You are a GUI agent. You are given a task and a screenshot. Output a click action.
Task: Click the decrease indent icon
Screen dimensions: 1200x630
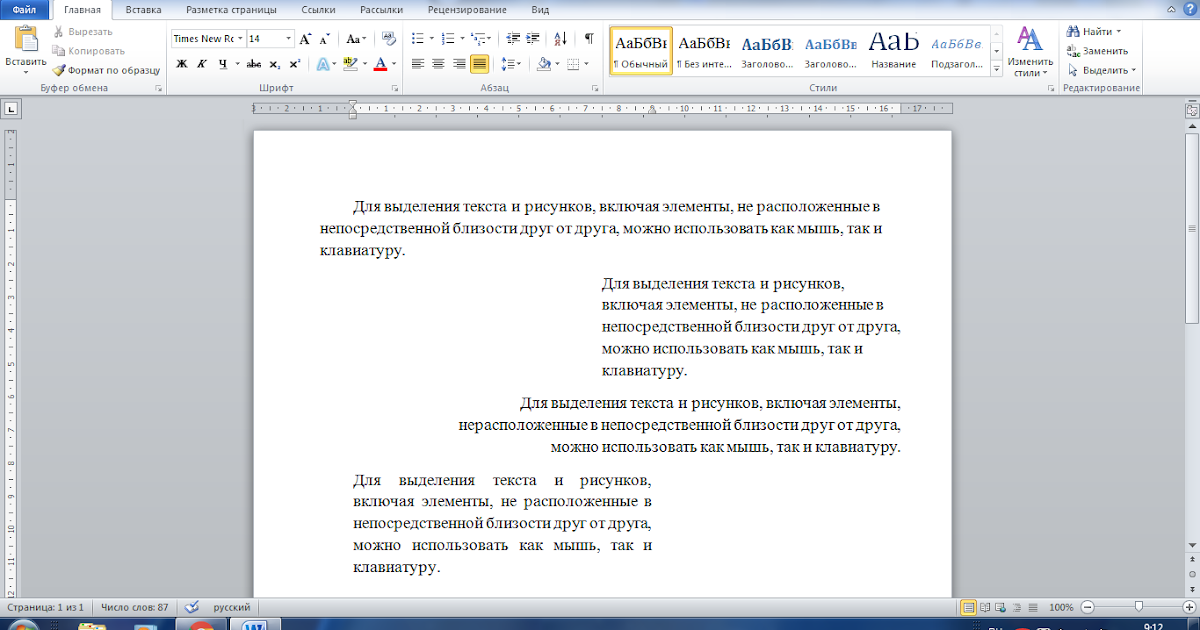511,39
